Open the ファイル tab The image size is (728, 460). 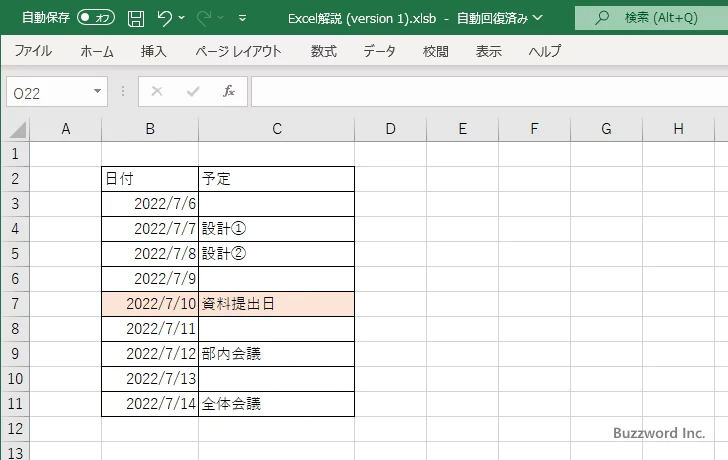pos(33,51)
